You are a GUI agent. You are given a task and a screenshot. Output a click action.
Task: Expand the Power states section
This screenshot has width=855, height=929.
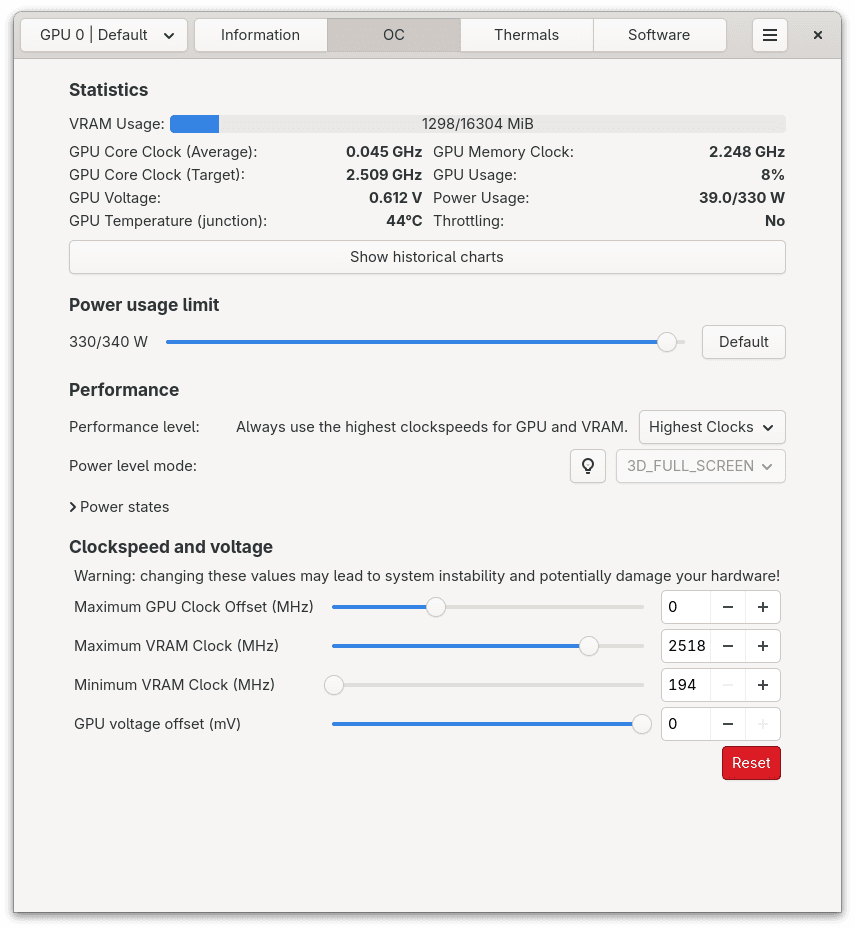click(x=119, y=507)
